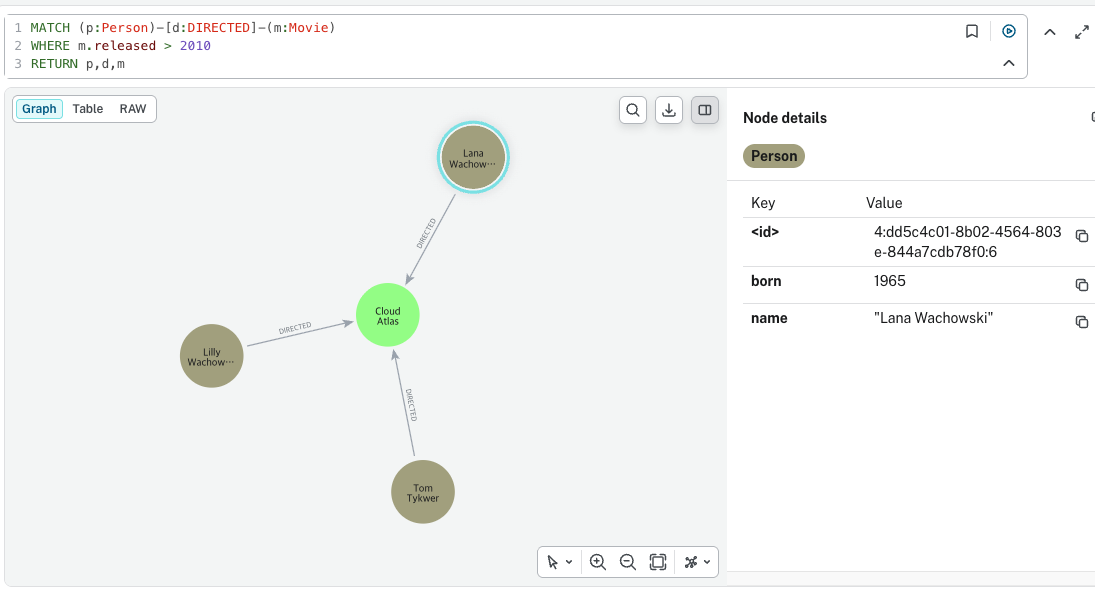Screen dimensions: 1095x591
Task: Switch to the RAW view tab
Action: (133, 109)
